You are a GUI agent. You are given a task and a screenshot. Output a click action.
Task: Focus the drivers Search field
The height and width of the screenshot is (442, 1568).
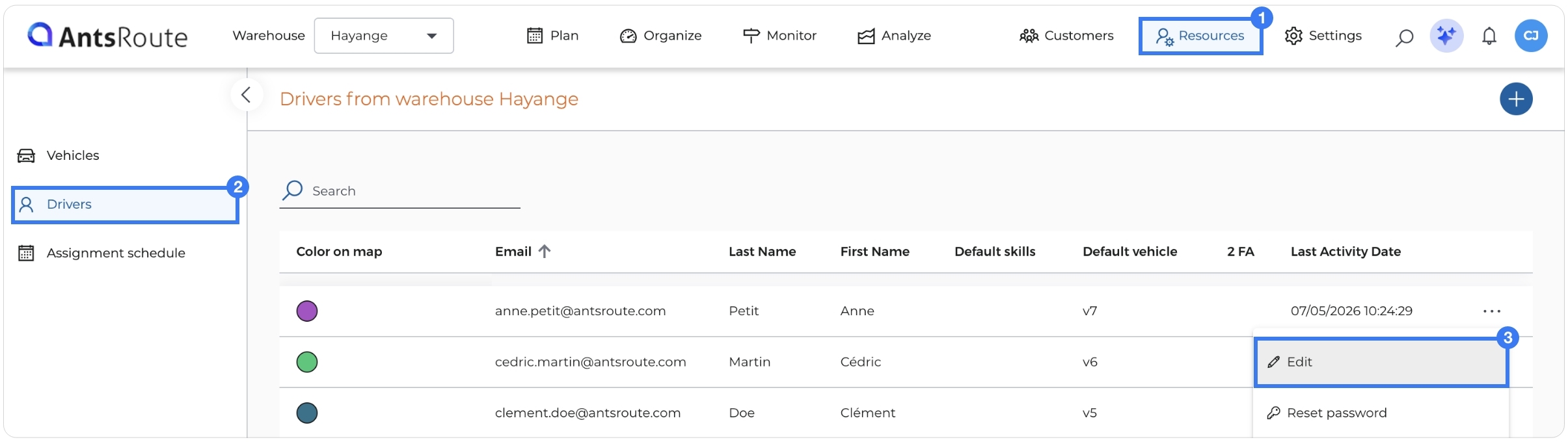[400, 191]
